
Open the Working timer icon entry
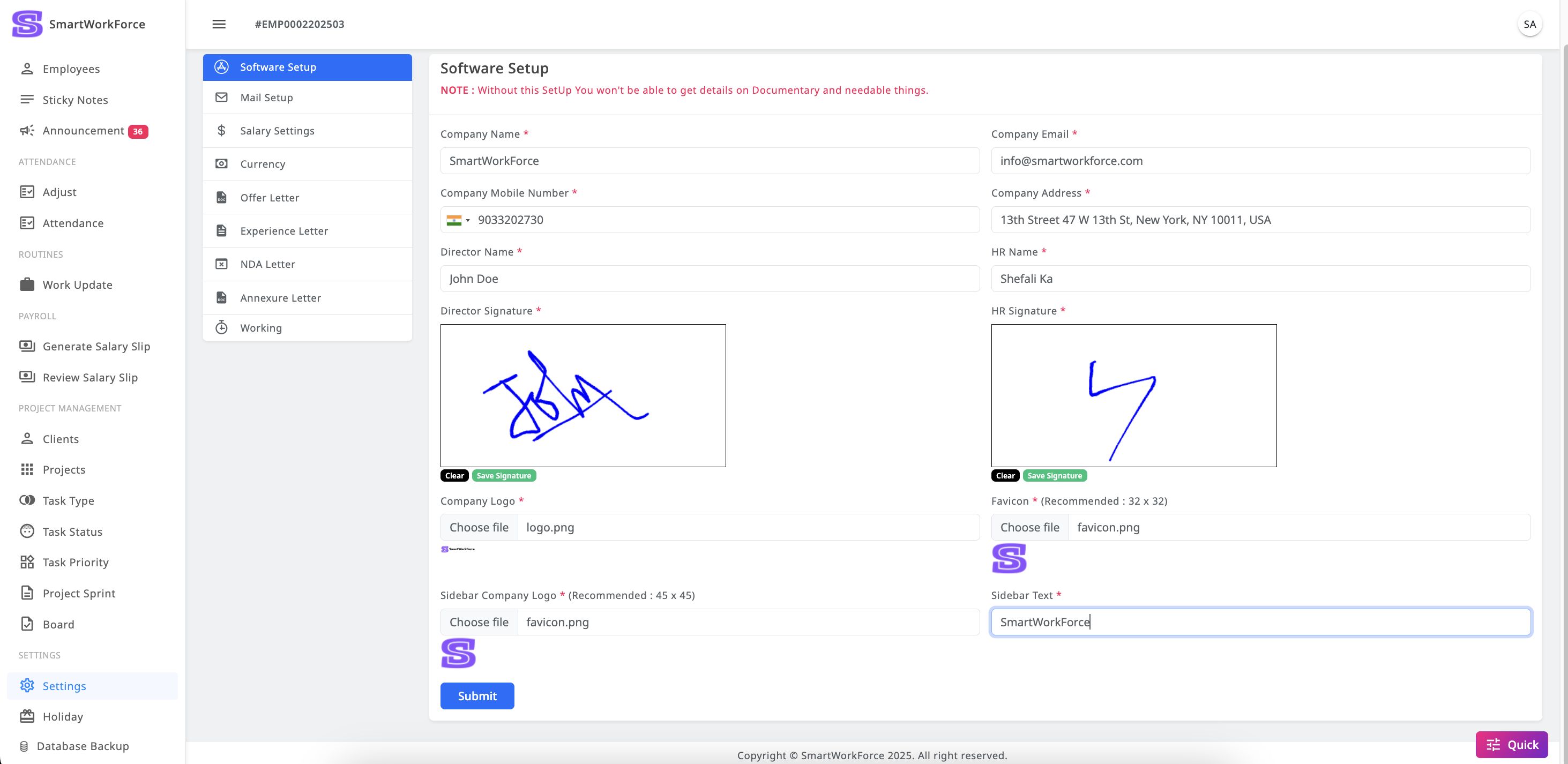(221, 327)
